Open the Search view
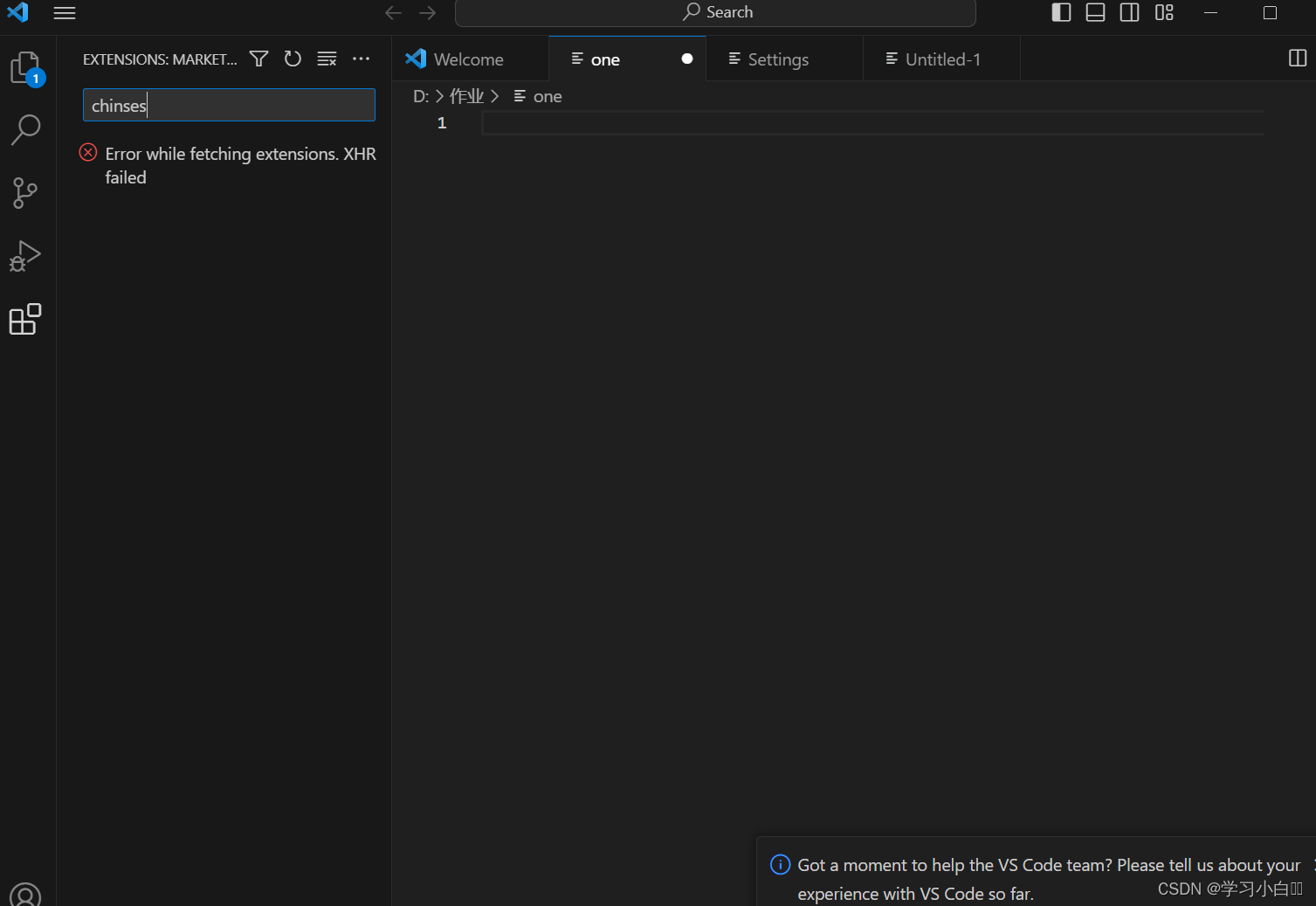Screen dimensions: 1316x906 click(25, 129)
